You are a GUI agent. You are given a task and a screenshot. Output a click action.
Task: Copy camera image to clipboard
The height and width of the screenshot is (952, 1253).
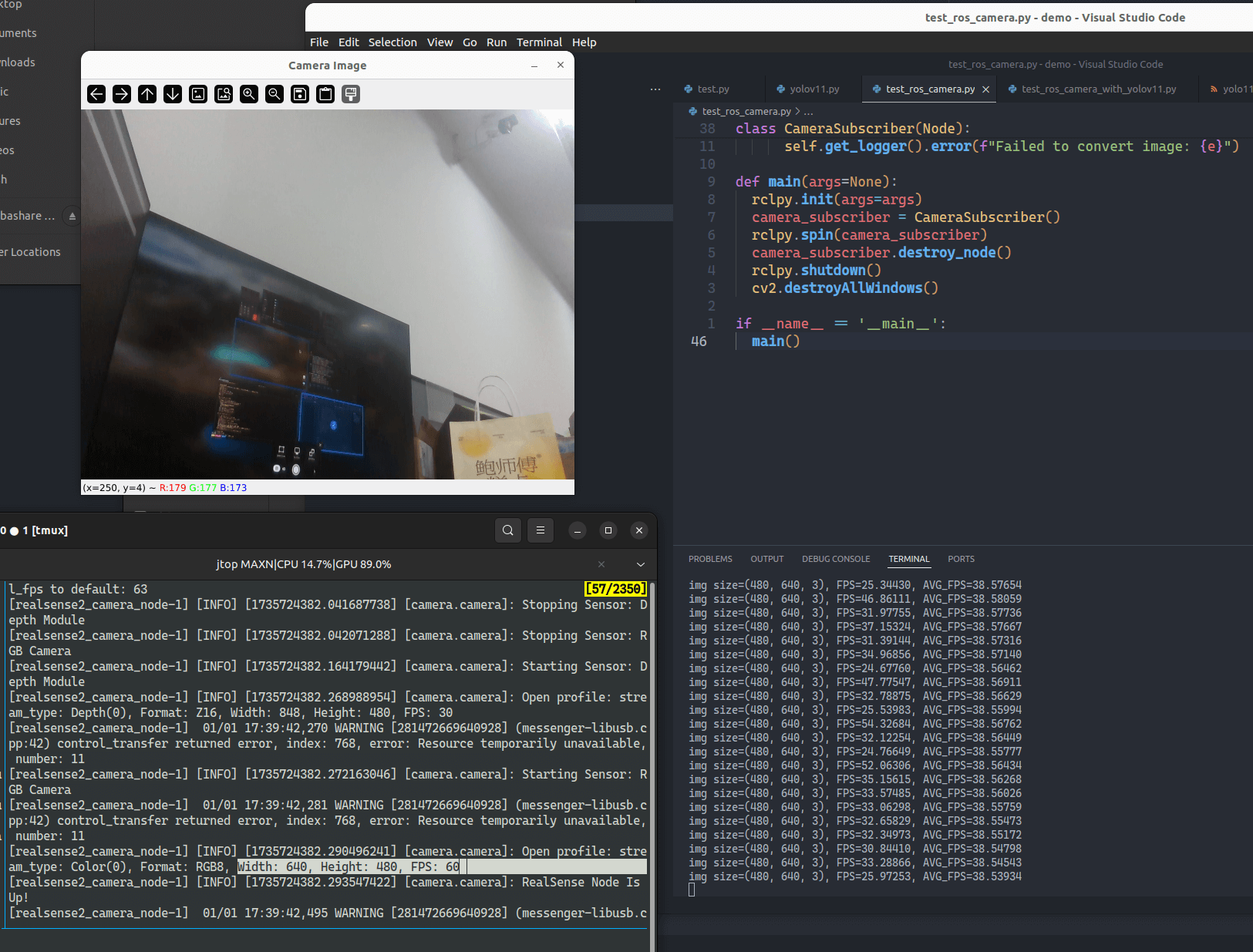coord(325,94)
